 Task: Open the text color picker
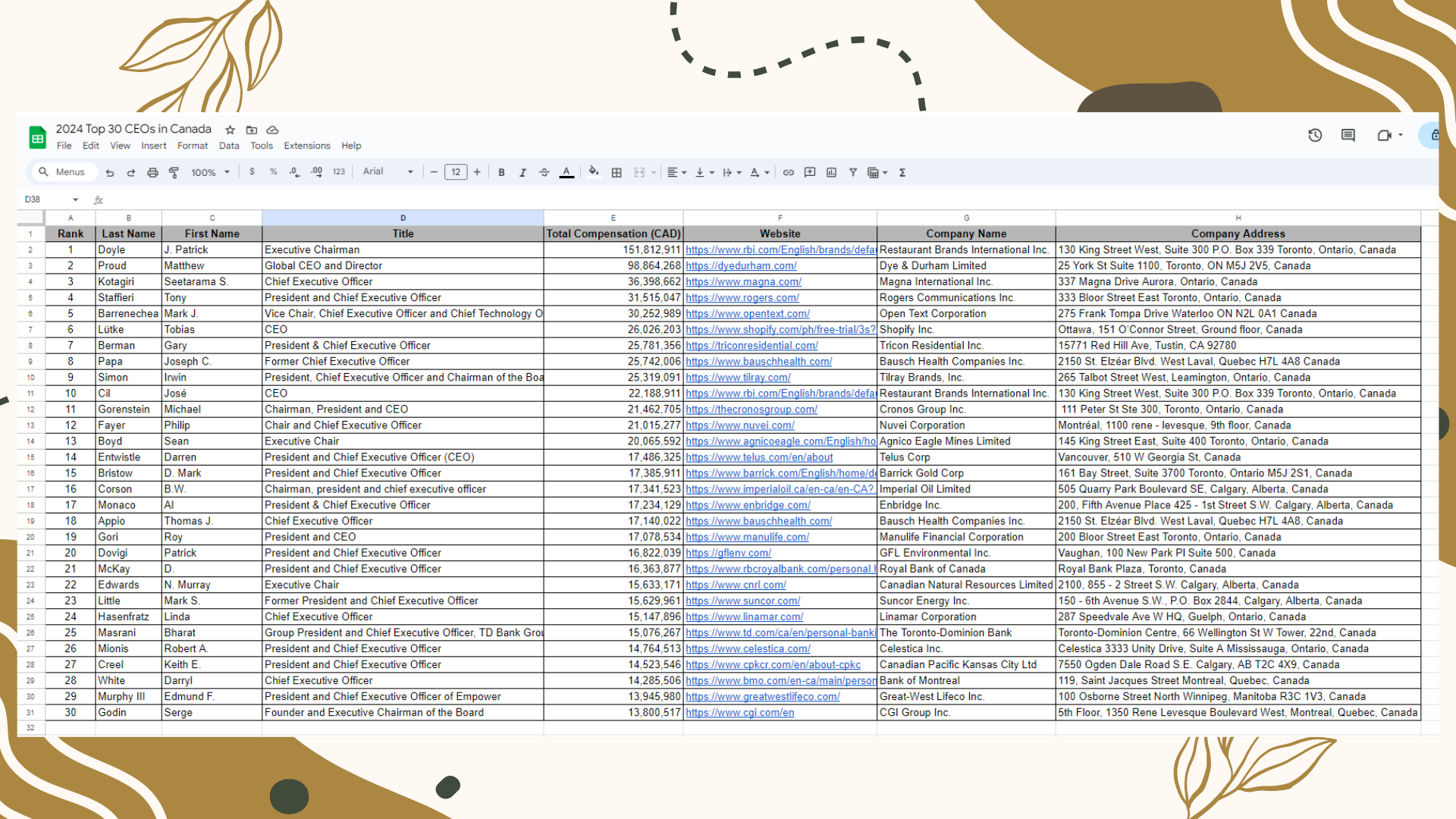(x=566, y=173)
